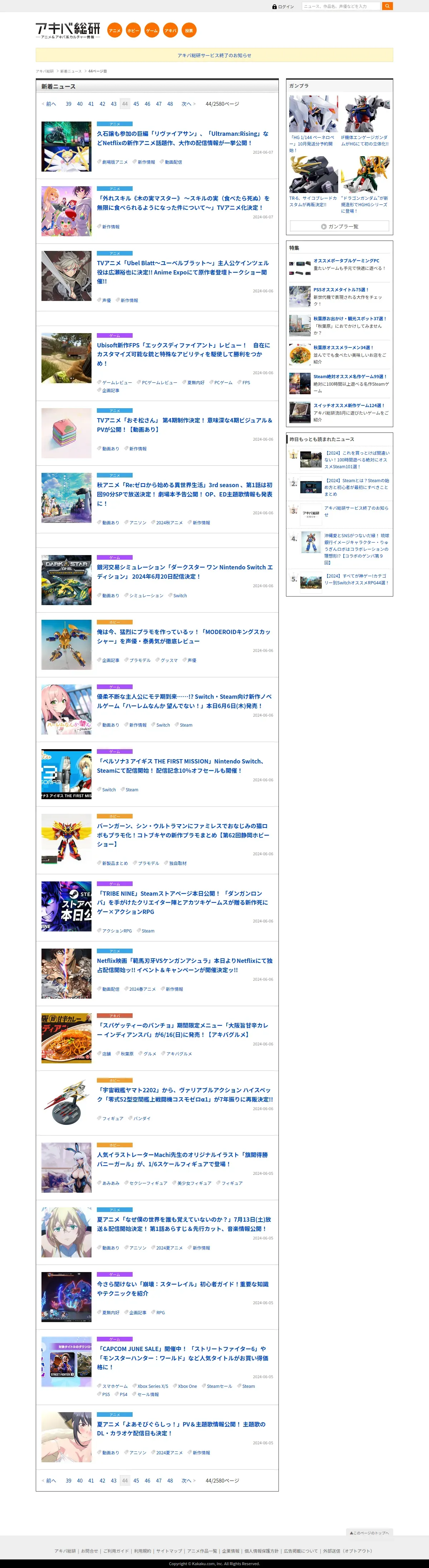Open ダークスター ワン thumbnail image
Image resolution: width=429 pixels, height=1568 pixels.
(66, 580)
